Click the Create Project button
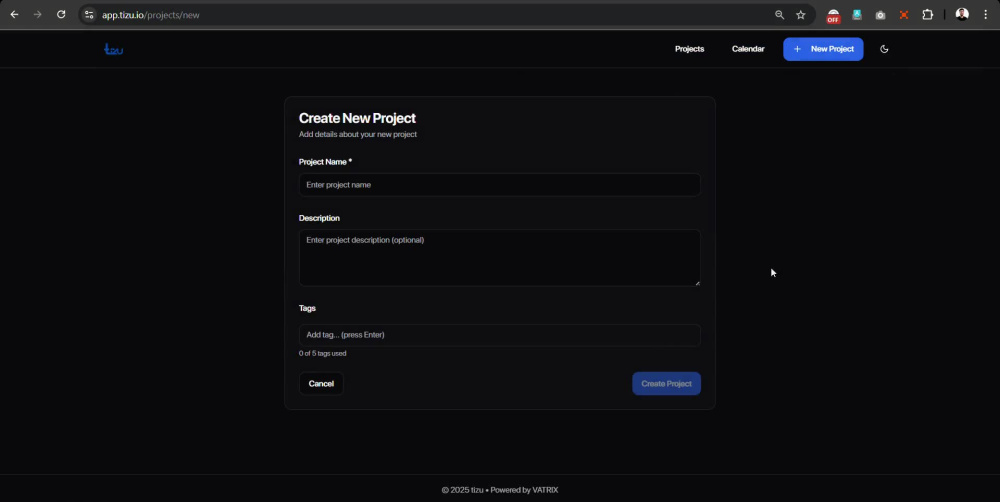The width and height of the screenshot is (1000, 502). (x=666, y=383)
